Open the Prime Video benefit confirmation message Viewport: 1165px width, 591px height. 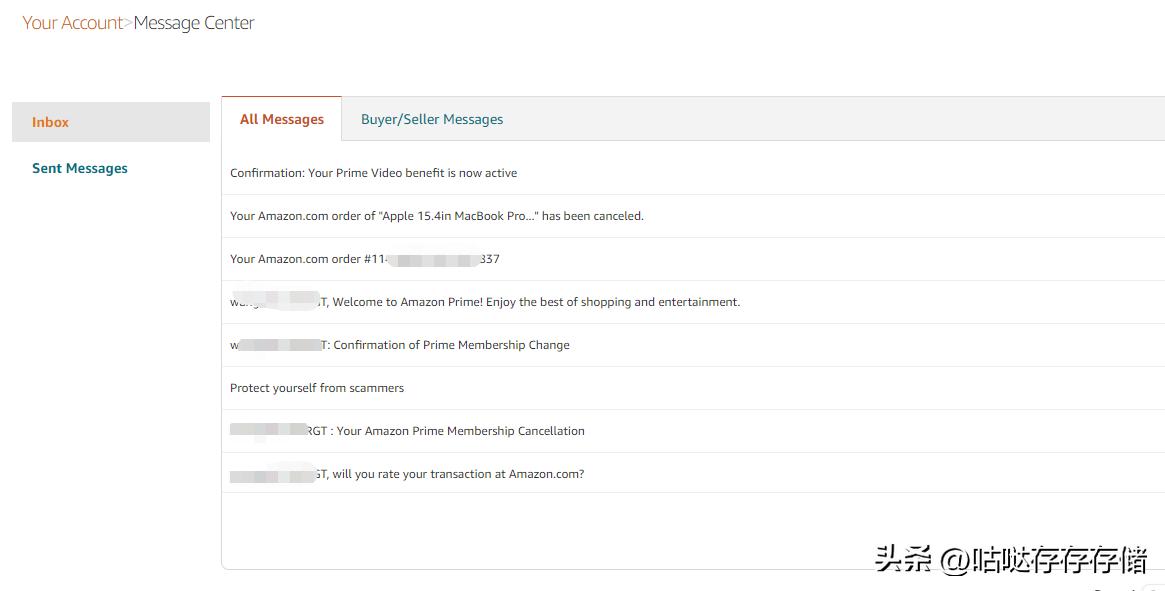pos(373,173)
